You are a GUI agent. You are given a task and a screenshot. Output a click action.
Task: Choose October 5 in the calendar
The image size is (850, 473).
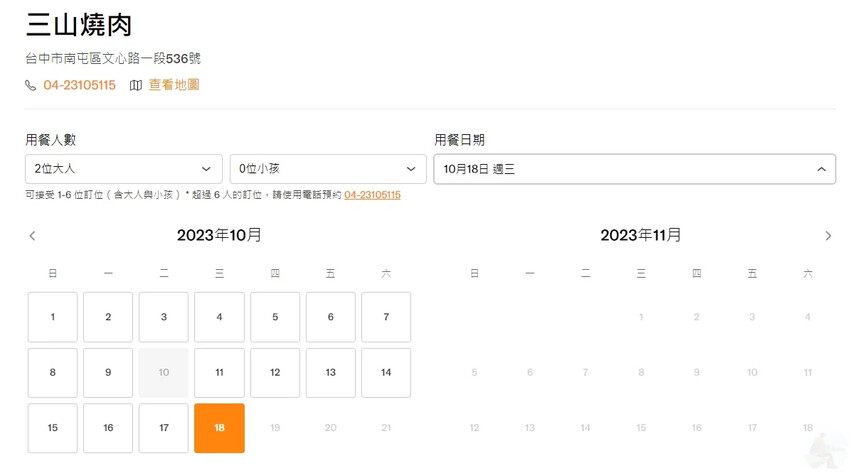275,317
